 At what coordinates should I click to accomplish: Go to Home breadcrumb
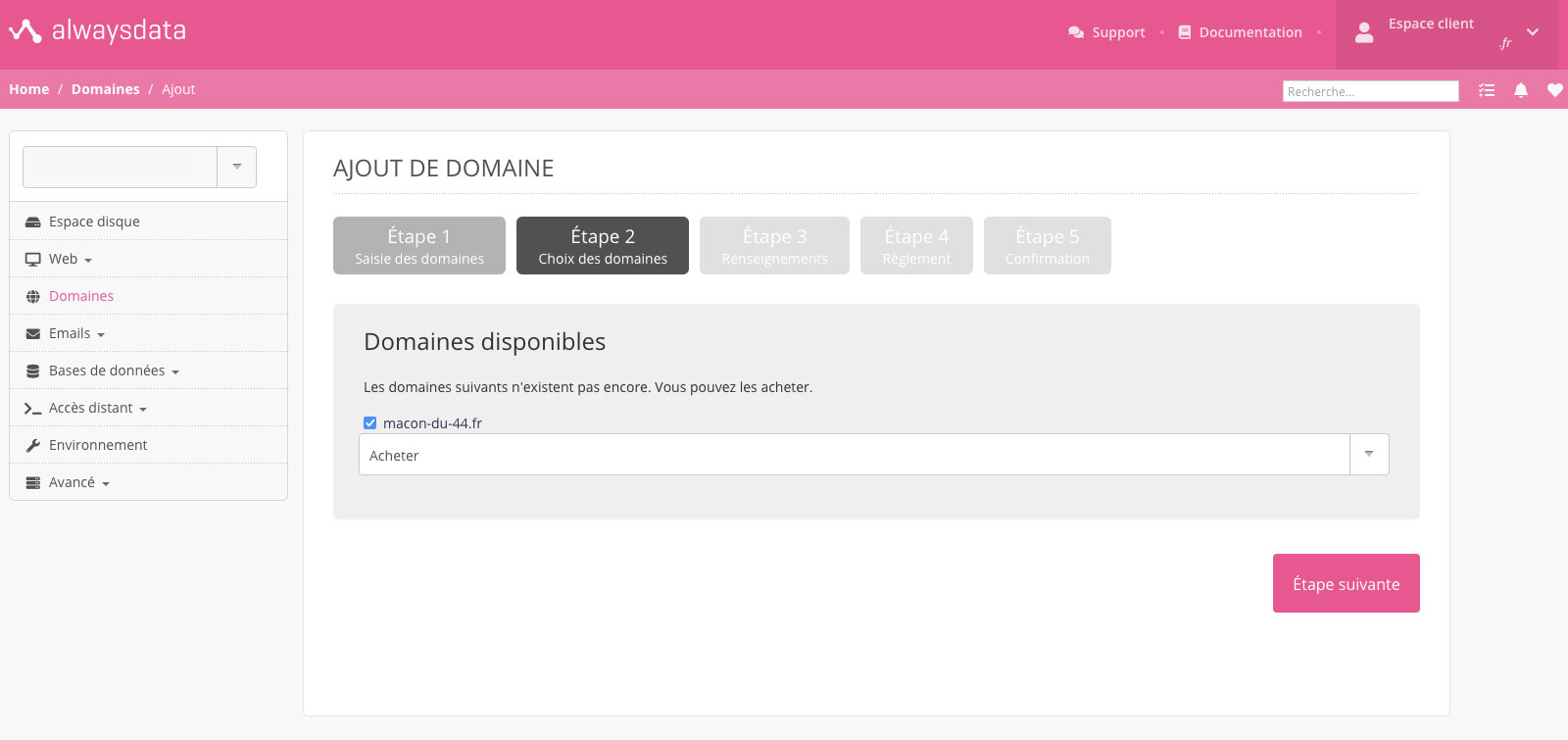pyautogui.click(x=29, y=89)
